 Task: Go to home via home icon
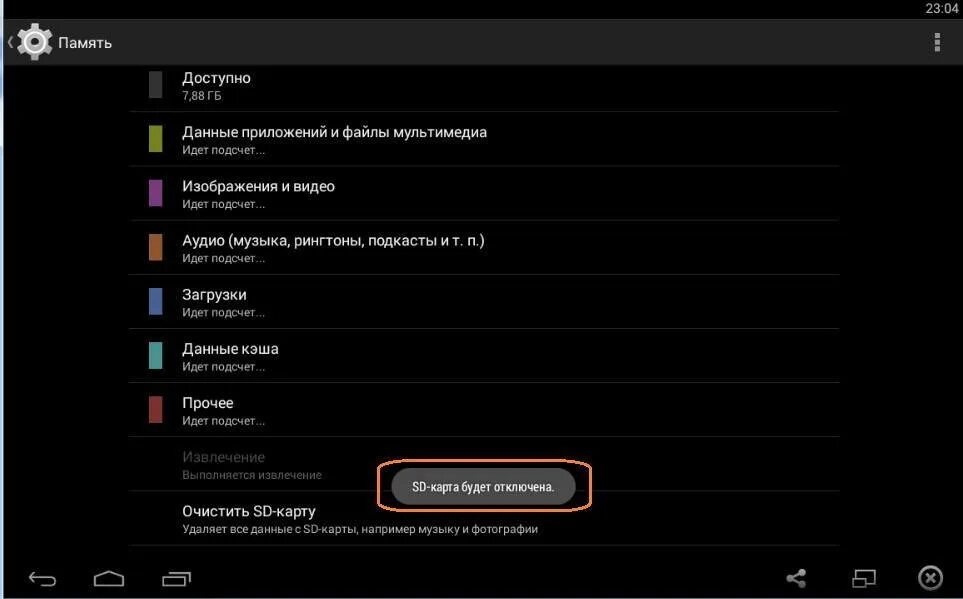click(109, 579)
